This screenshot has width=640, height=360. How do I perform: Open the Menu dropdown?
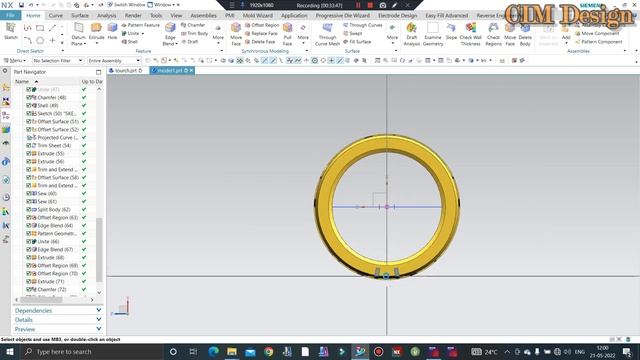[x=15, y=60]
